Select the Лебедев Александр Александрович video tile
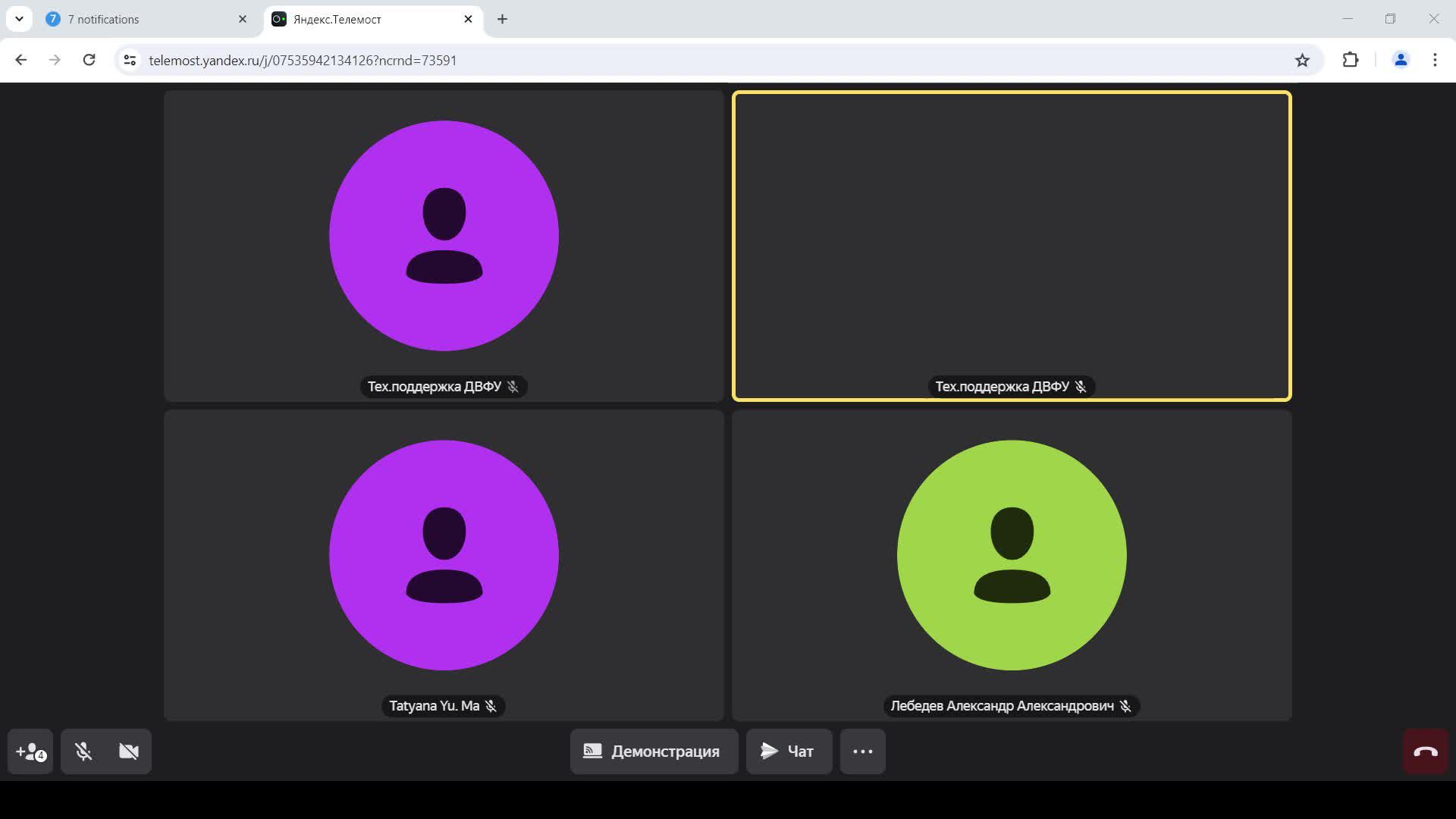The width and height of the screenshot is (1456, 819). [x=1011, y=565]
